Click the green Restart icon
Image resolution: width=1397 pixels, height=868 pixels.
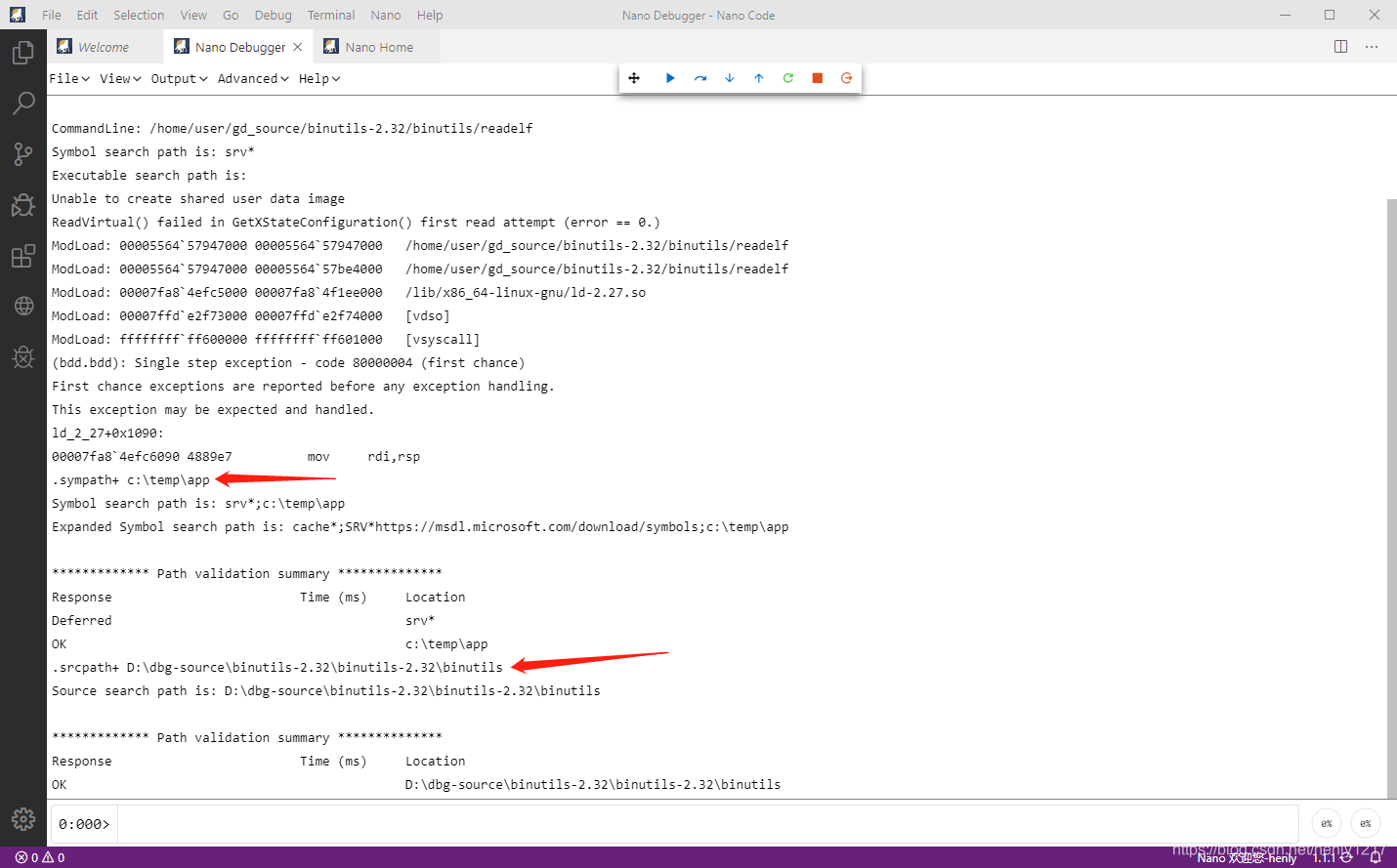pyautogui.click(x=788, y=78)
